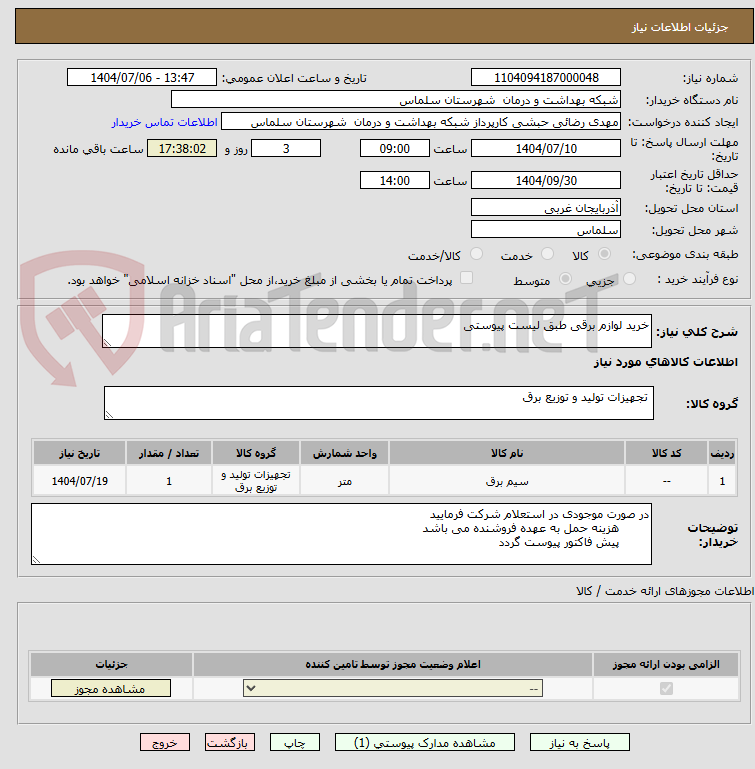This screenshot has width=755, height=769.
Task: Click the جزئیات اطلاعات نیاز page title
Action: point(679,27)
